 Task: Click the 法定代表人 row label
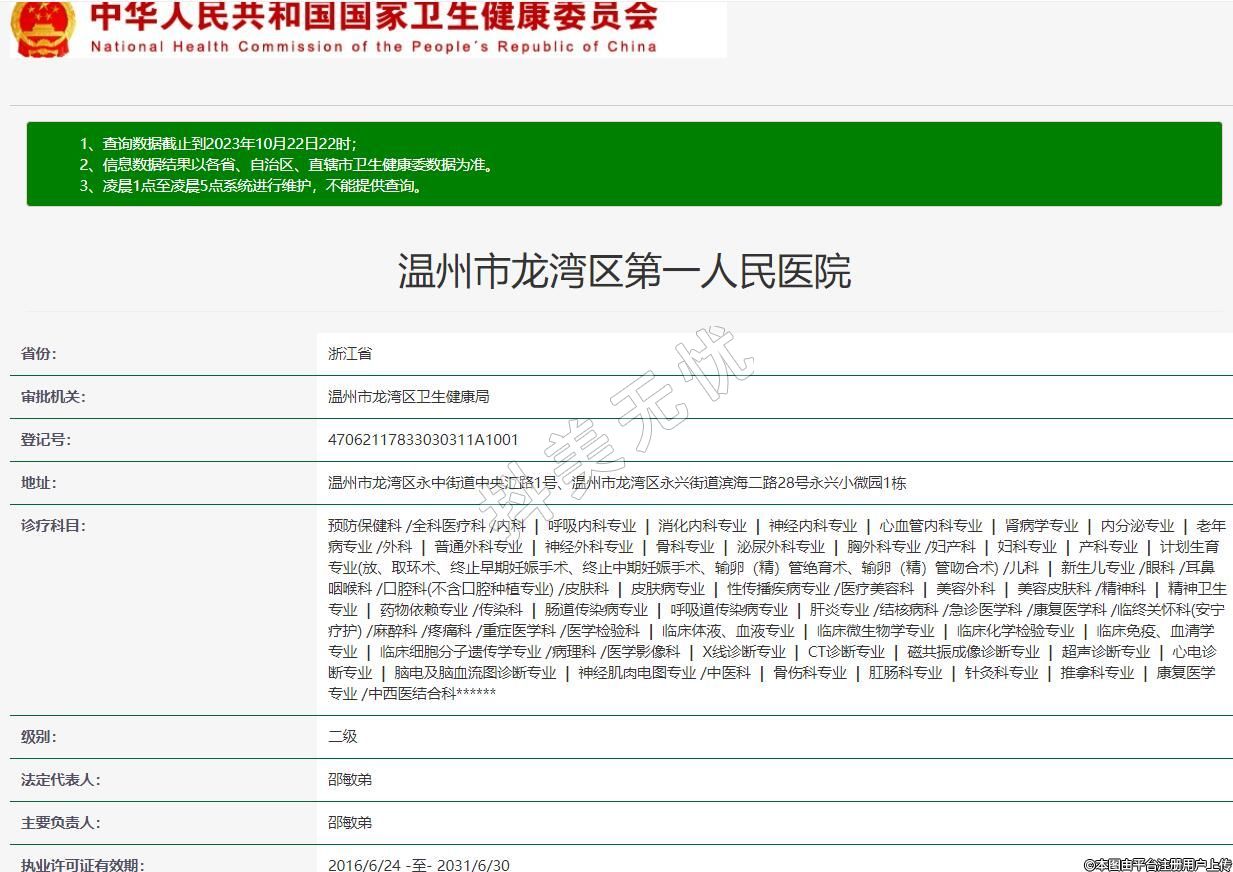pos(60,779)
